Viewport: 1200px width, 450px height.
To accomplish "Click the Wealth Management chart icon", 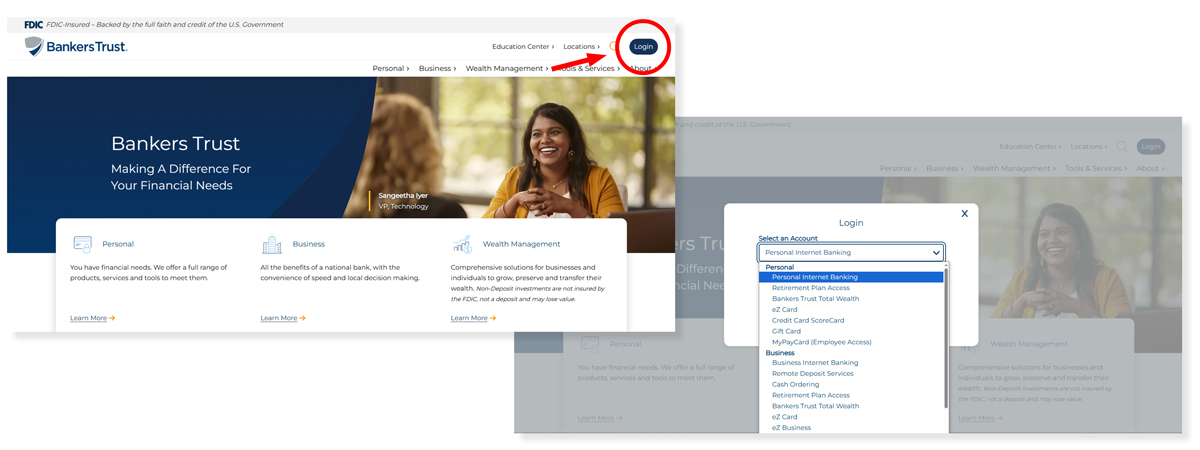I will click(461, 244).
